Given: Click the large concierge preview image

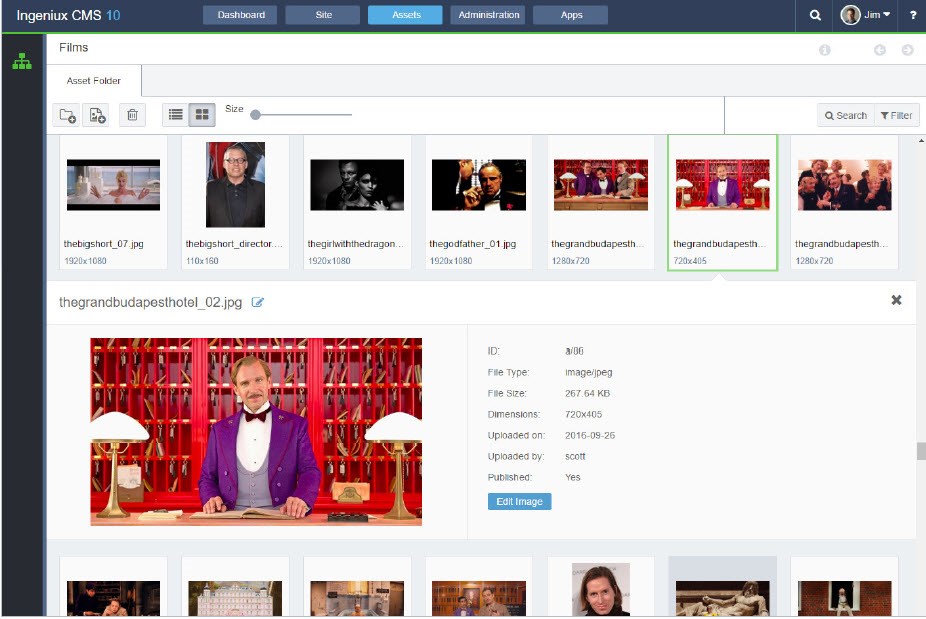Looking at the screenshot, I should click(x=256, y=432).
